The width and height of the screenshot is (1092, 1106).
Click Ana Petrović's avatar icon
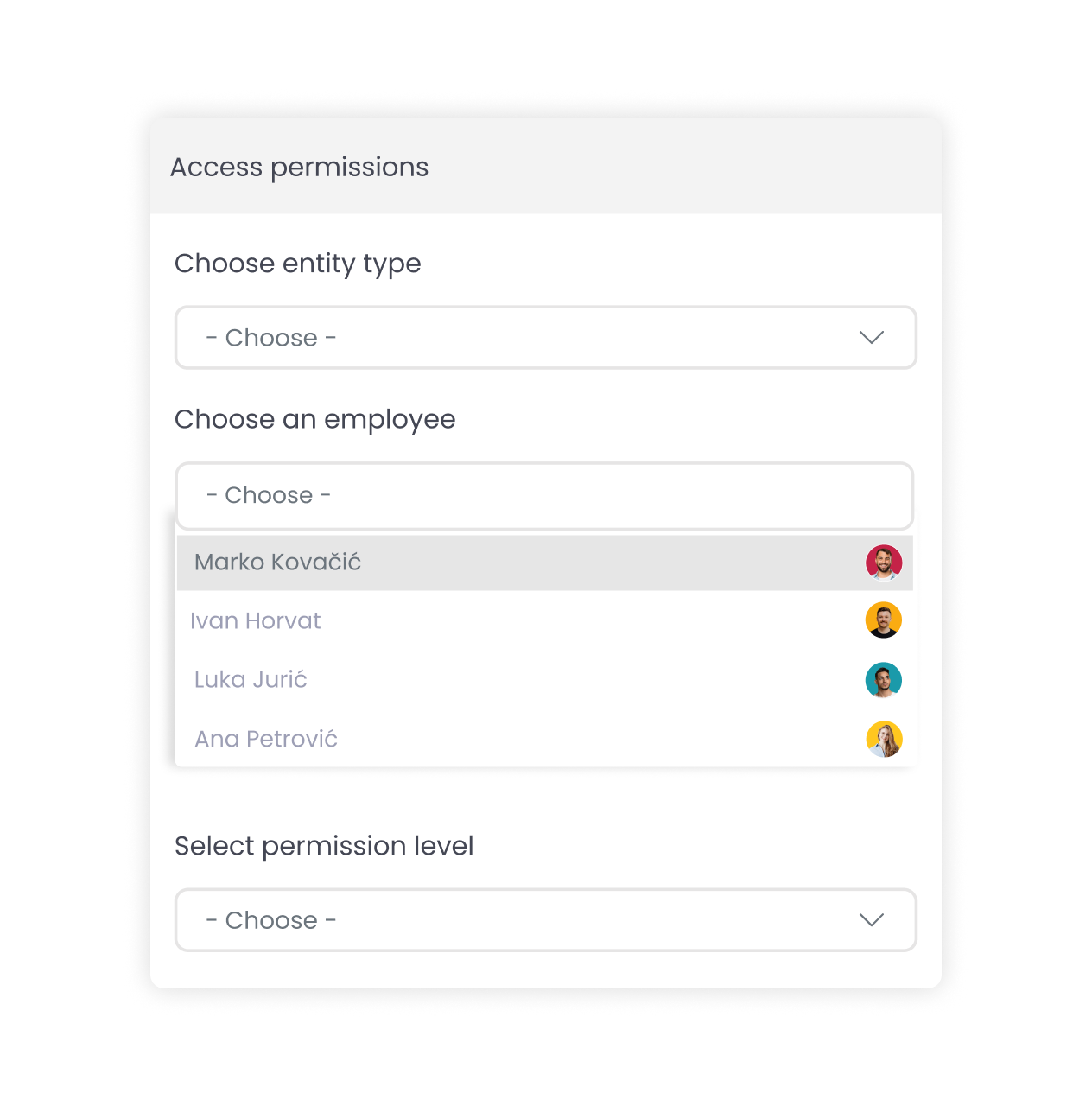[x=884, y=740]
